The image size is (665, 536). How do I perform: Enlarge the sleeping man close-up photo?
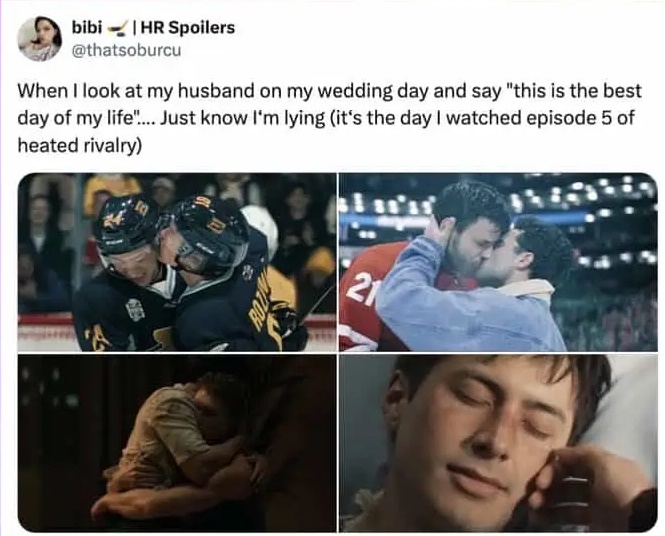tap(498, 443)
